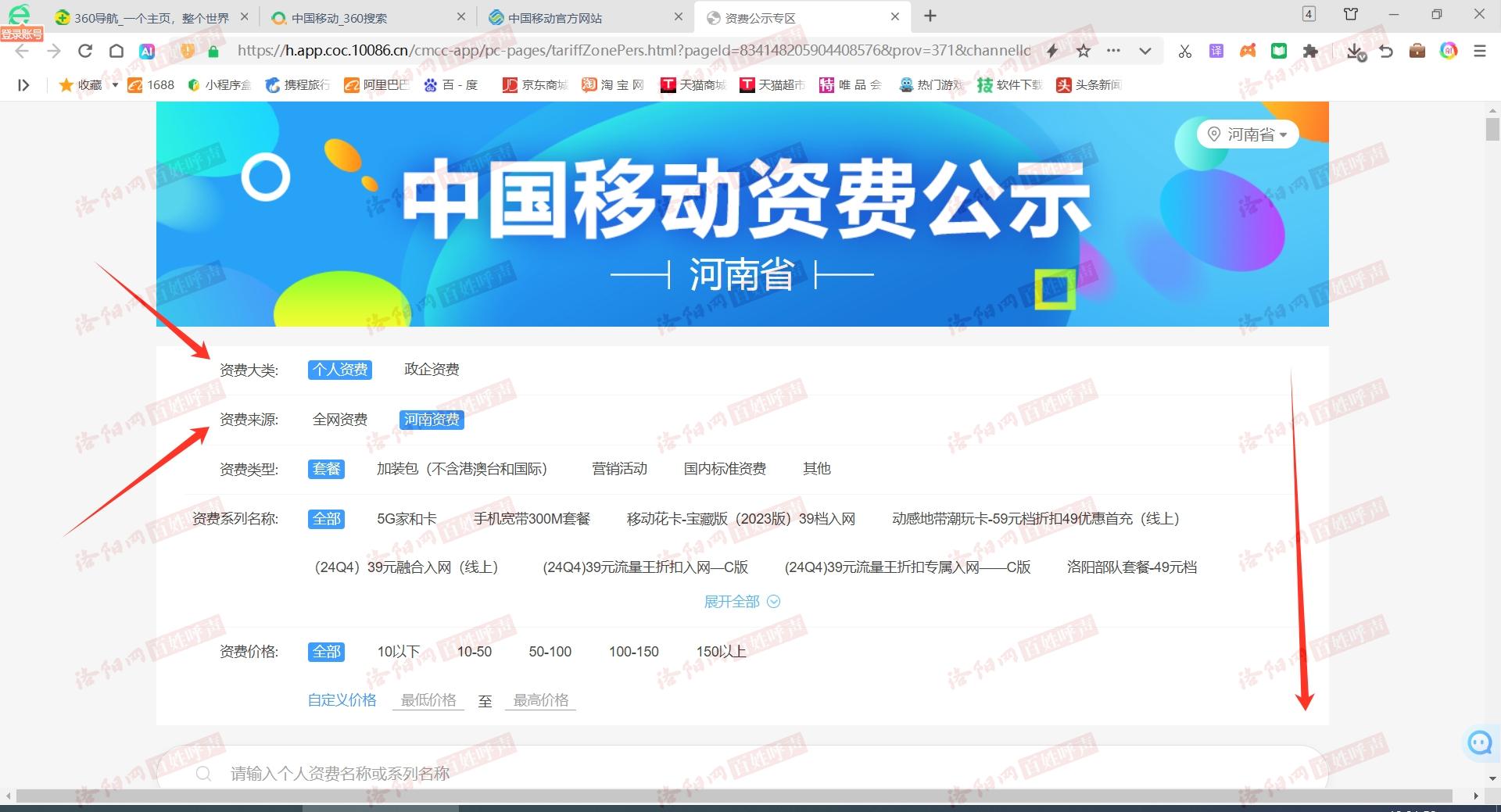1501x812 pixels.
Task: Open the 1688 bookmark
Action: (x=151, y=84)
